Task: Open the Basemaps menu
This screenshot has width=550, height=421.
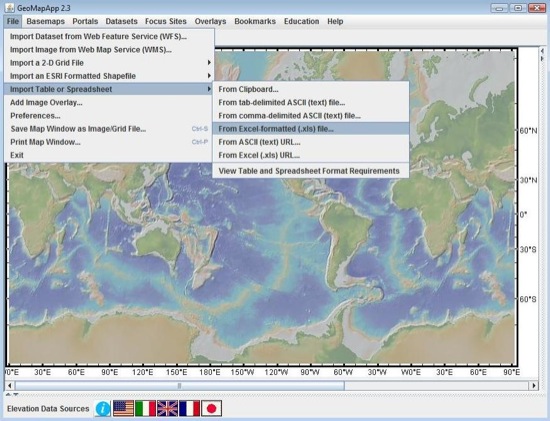Action: pyautogui.click(x=46, y=21)
